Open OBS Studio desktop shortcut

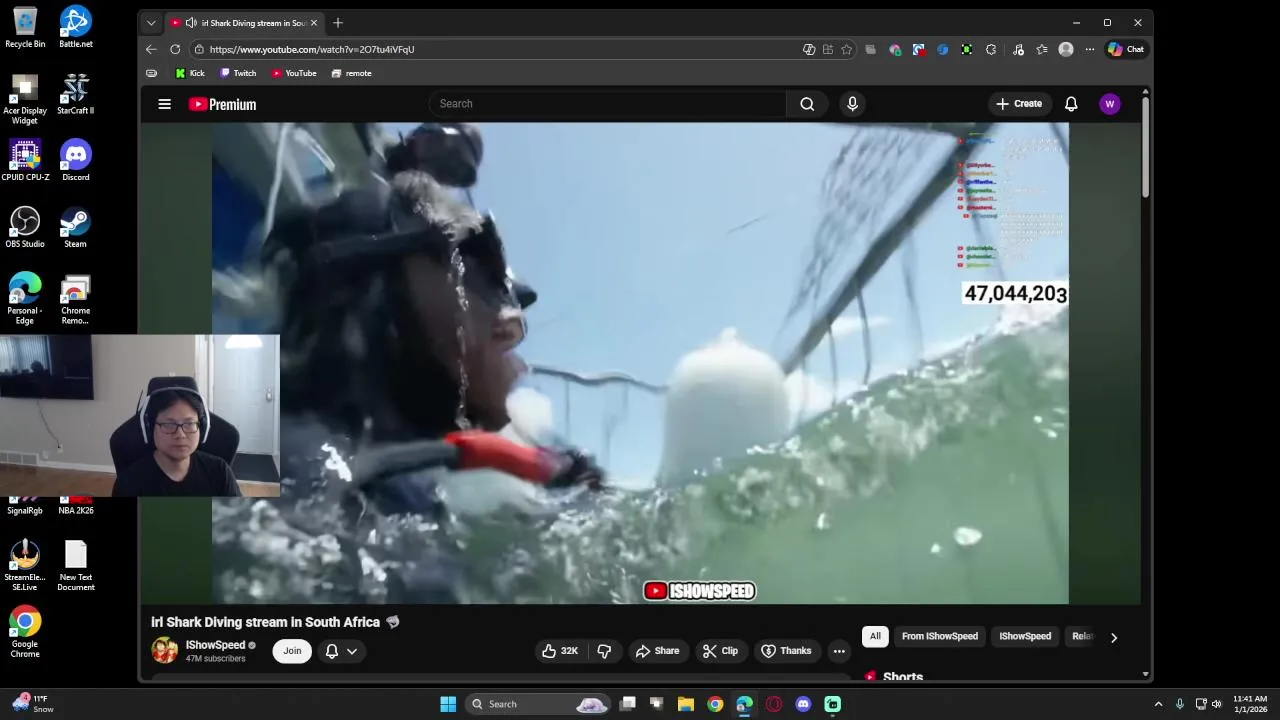(x=25, y=227)
